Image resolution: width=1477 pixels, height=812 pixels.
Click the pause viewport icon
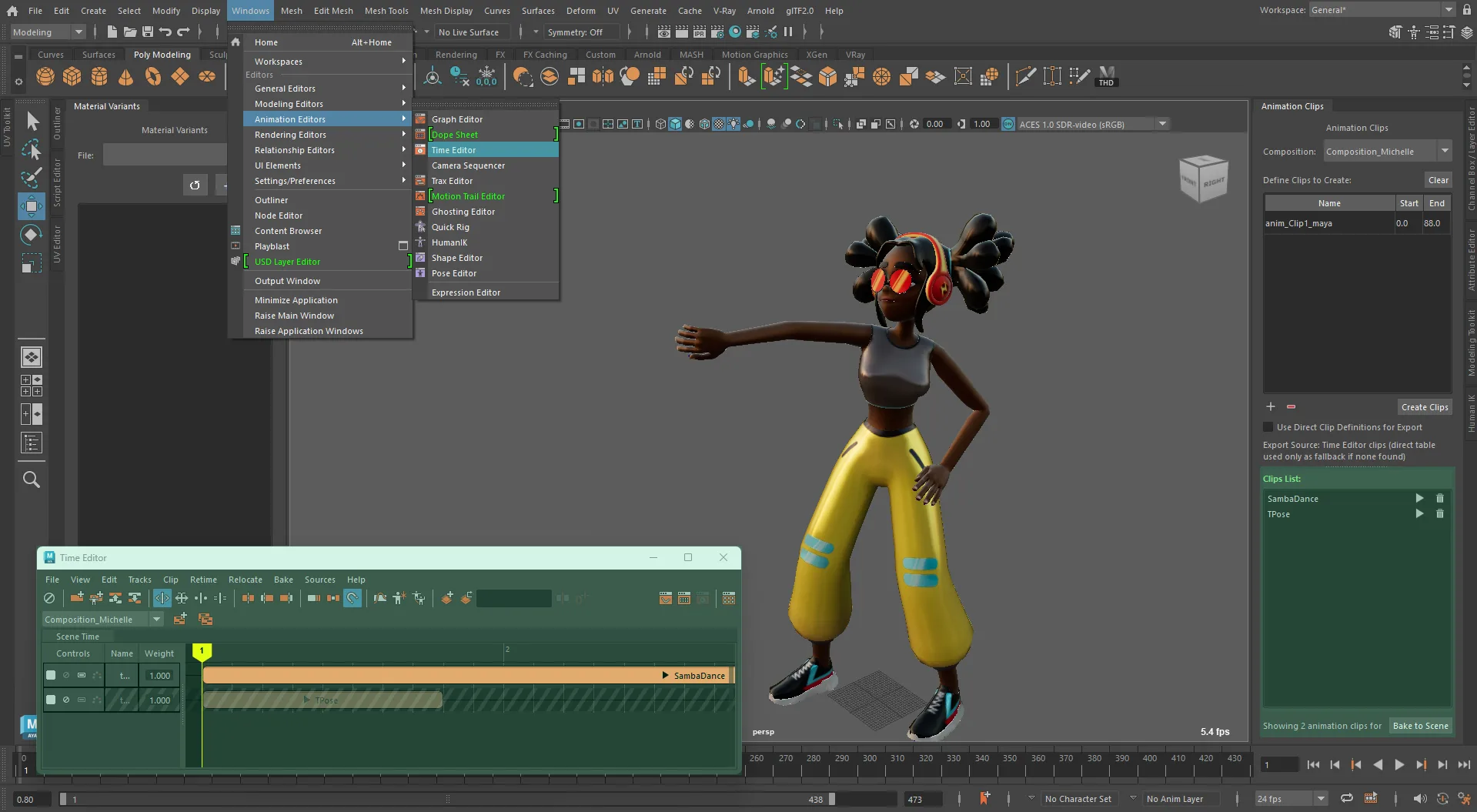click(788, 32)
